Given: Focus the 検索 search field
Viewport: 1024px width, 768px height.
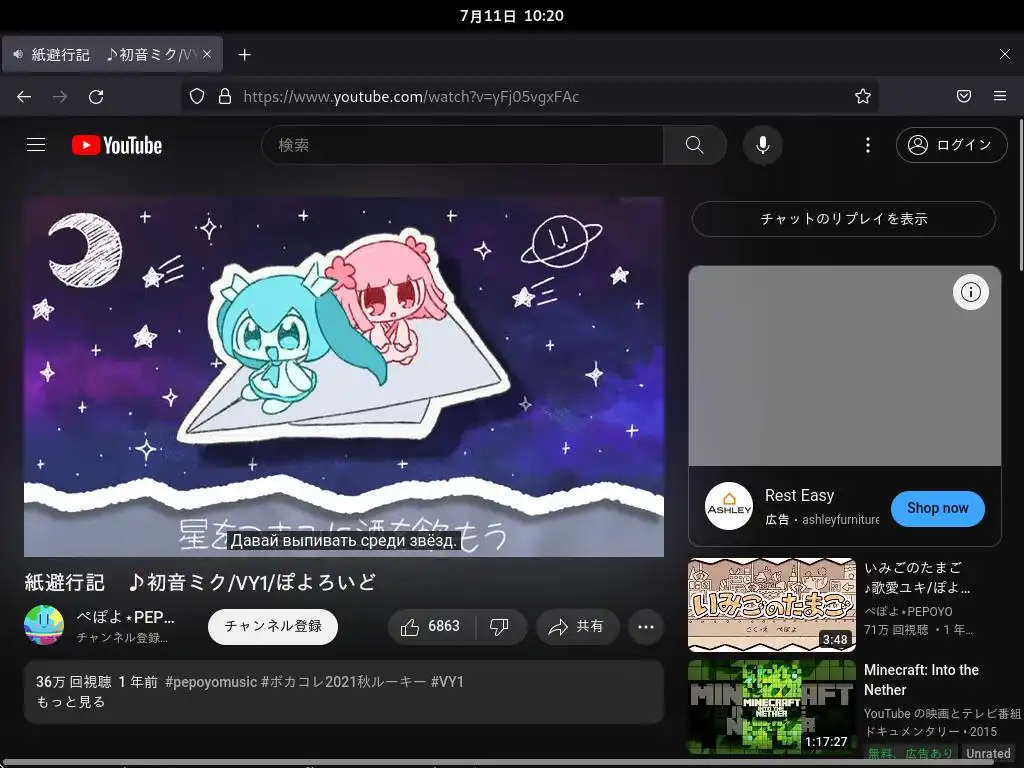Looking at the screenshot, I should pos(462,145).
